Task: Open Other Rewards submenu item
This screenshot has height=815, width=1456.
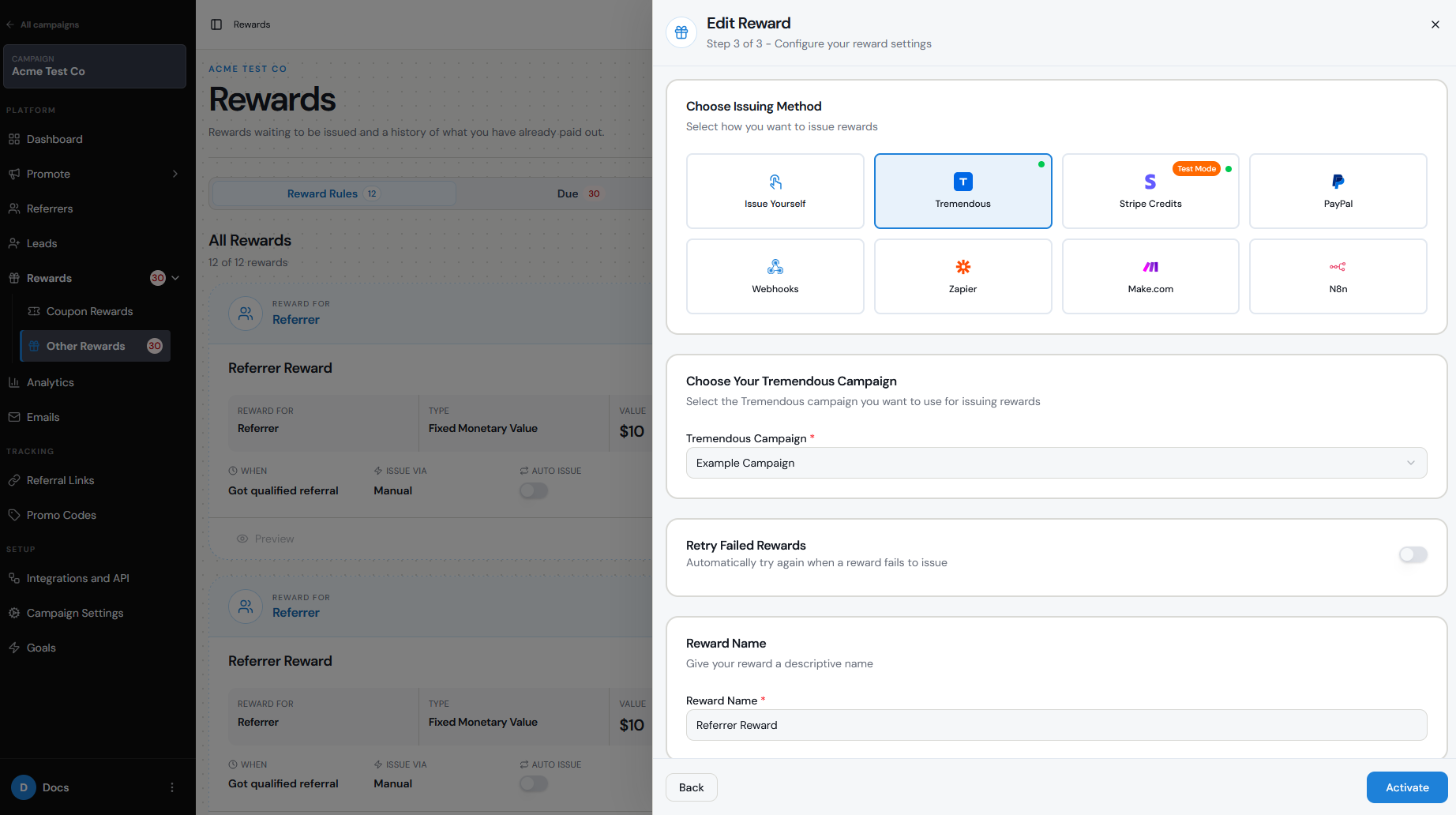Action: tap(95, 346)
